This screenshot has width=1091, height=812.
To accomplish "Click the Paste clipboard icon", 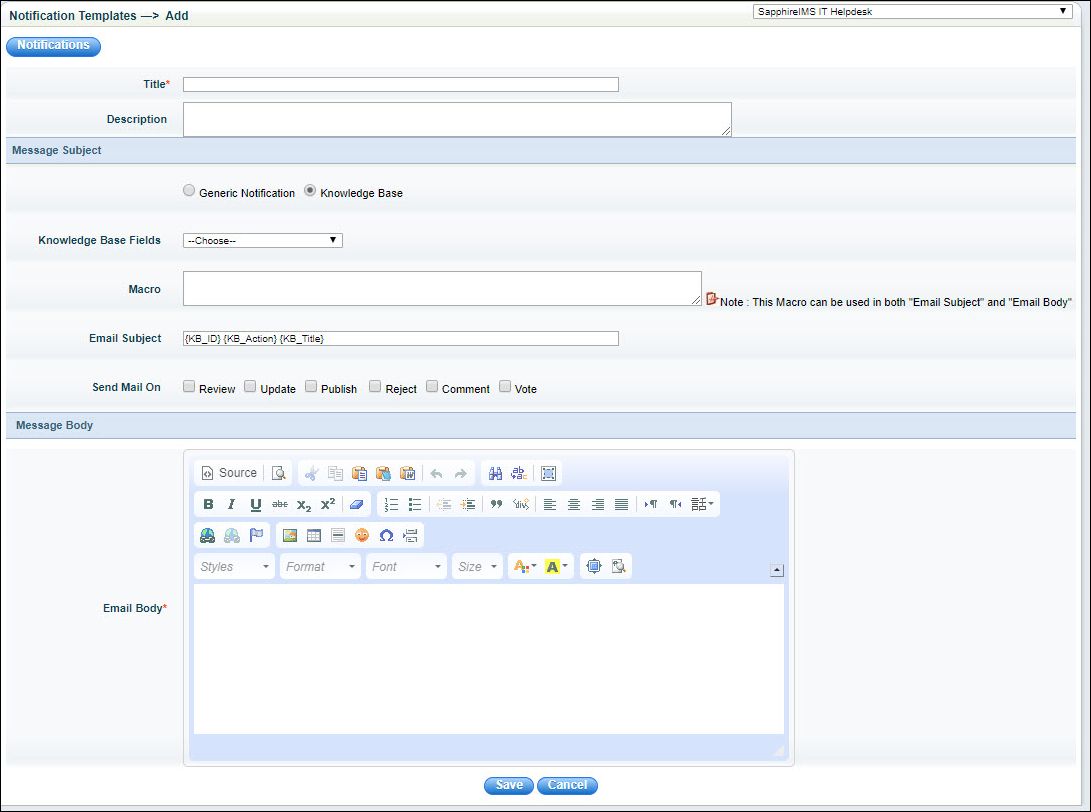I will coord(359,473).
